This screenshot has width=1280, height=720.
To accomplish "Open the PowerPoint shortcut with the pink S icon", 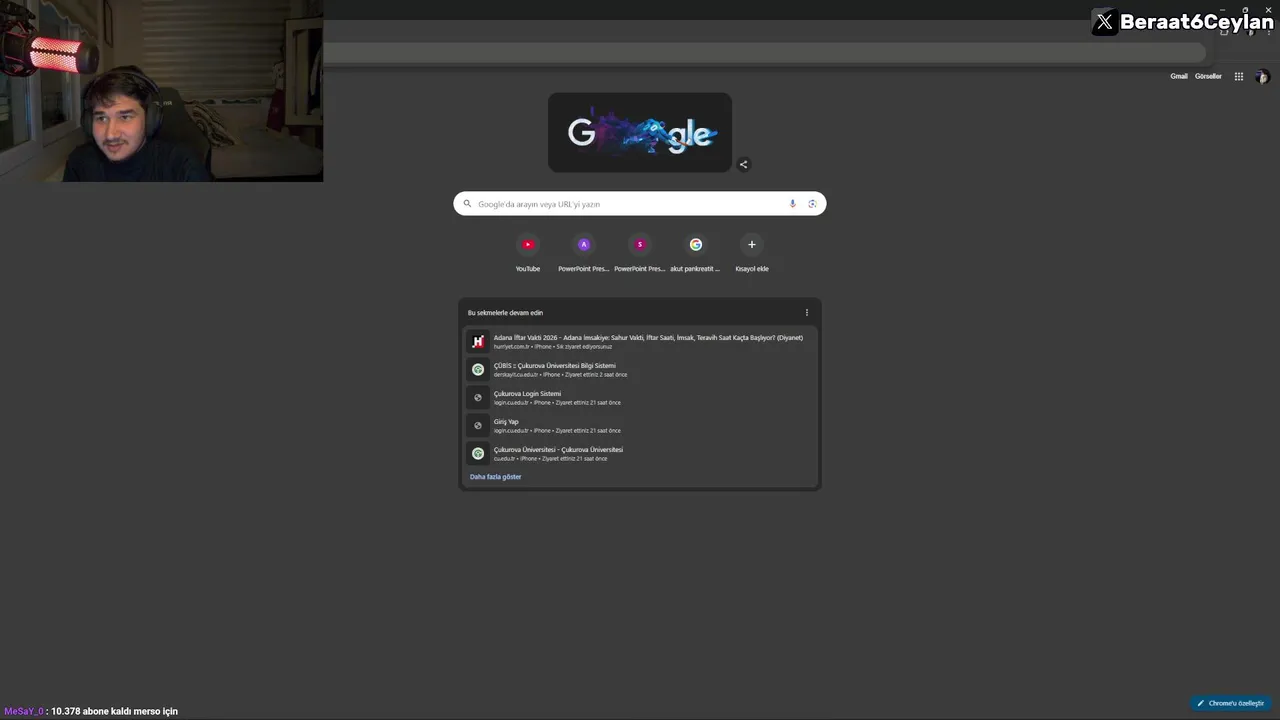I will 640,254.
